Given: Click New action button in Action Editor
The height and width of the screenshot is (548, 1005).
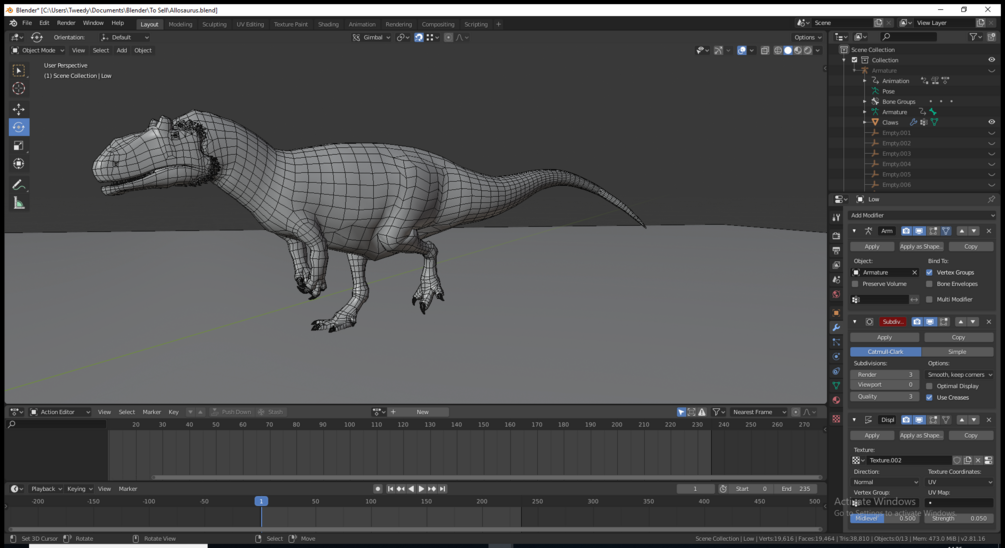Looking at the screenshot, I should coord(422,412).
